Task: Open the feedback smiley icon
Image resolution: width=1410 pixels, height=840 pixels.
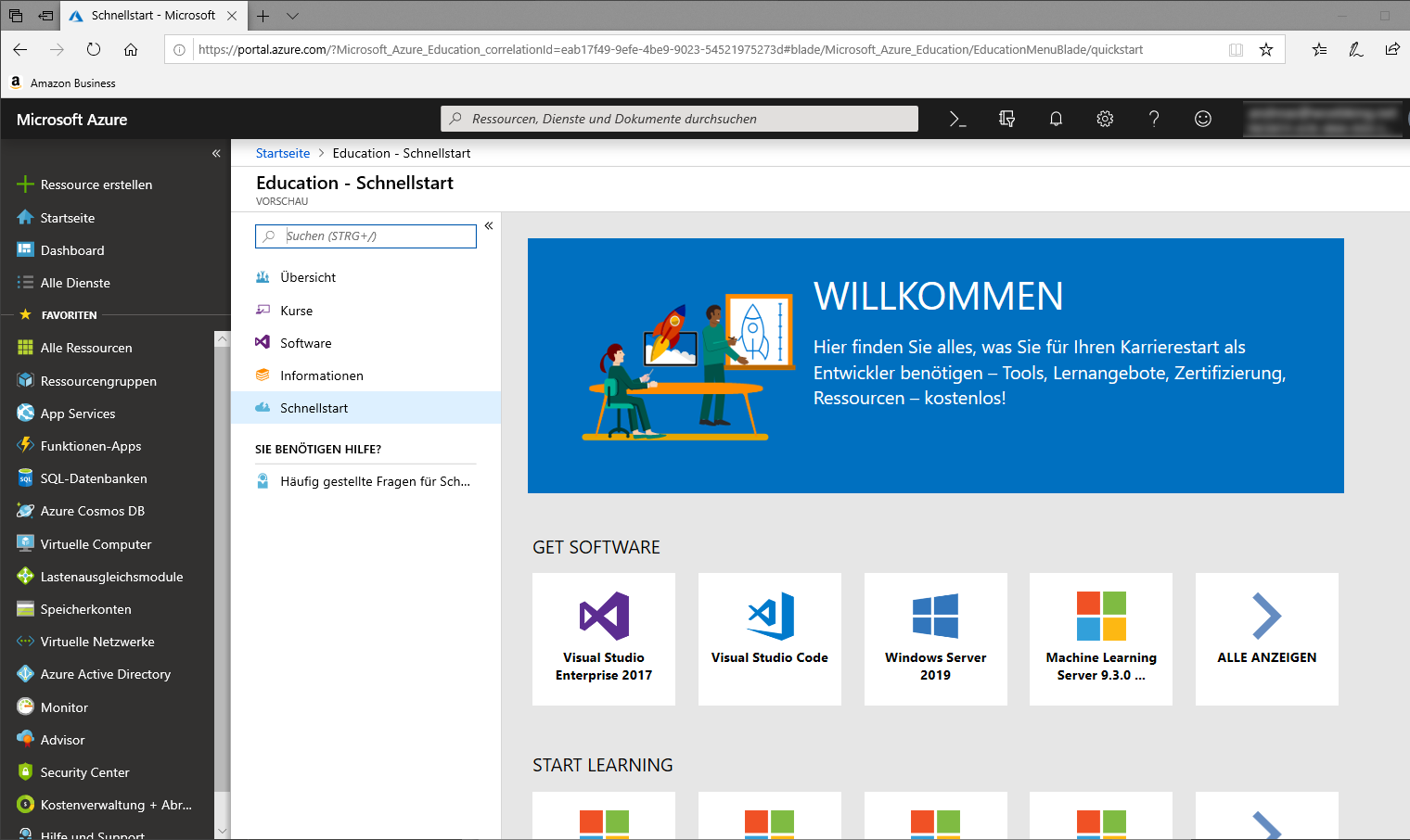Action: tap(1203, 119)
